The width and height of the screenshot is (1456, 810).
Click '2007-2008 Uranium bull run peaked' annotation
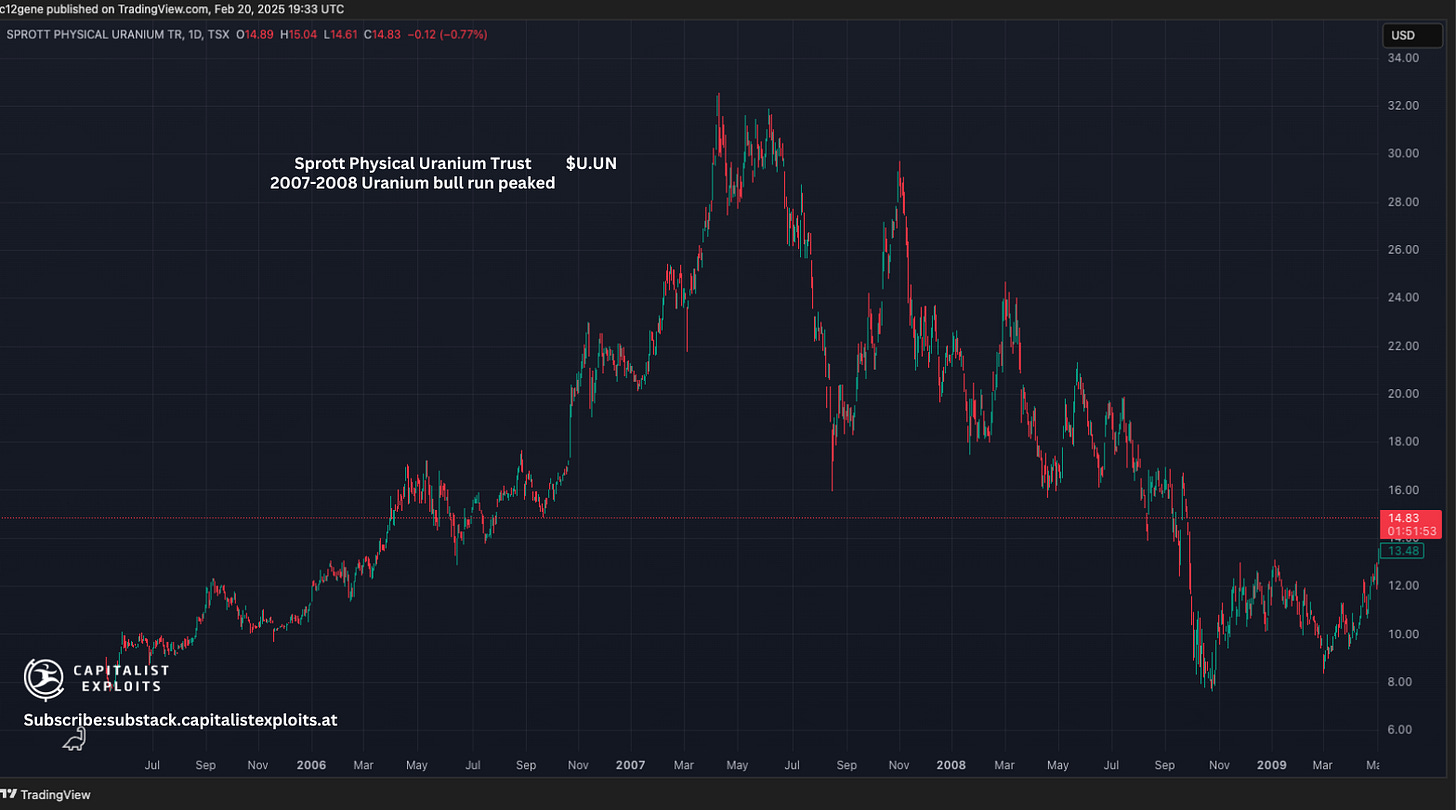pyautogui.click(x=412, y=183)
